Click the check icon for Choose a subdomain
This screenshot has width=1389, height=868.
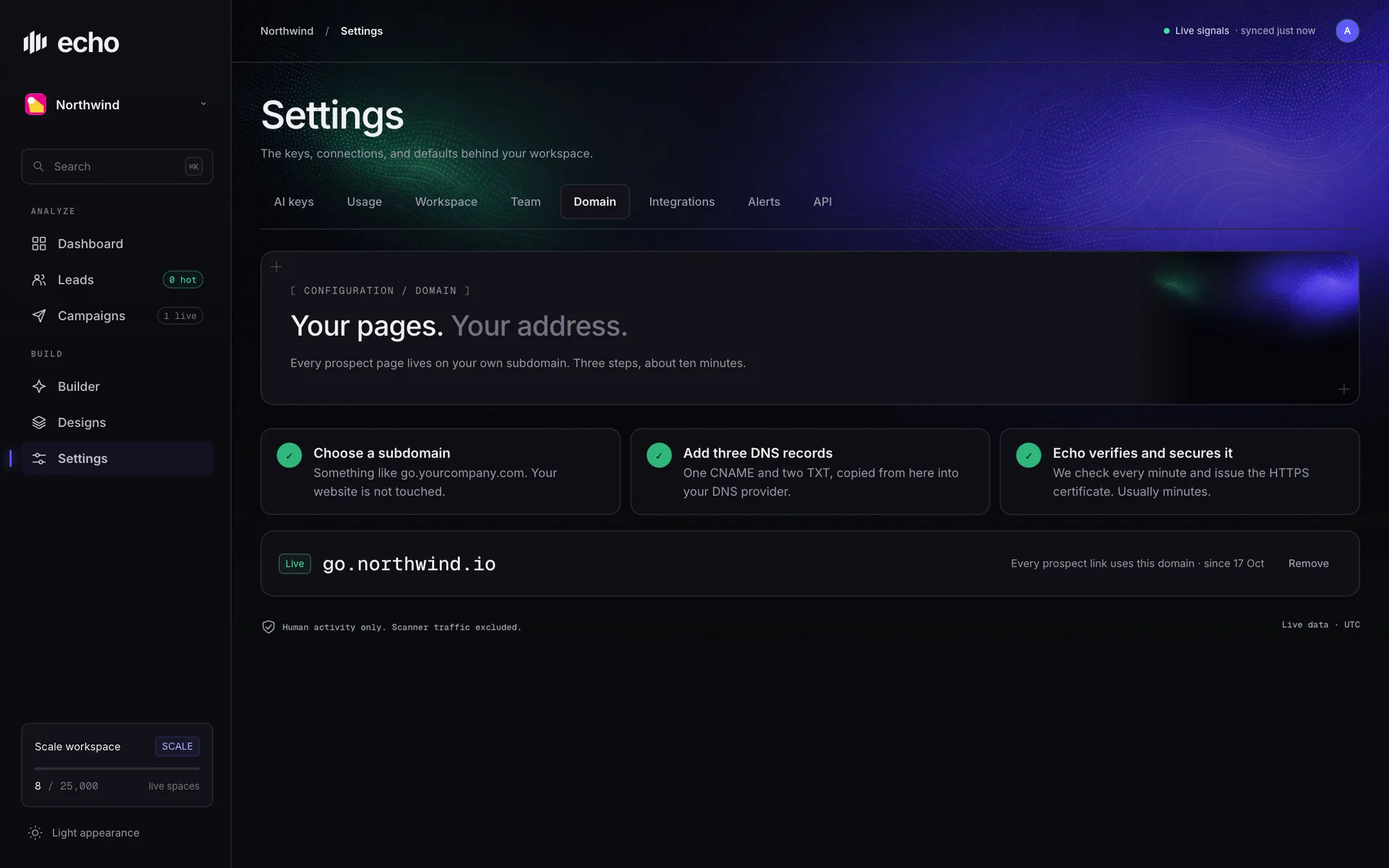290,456
